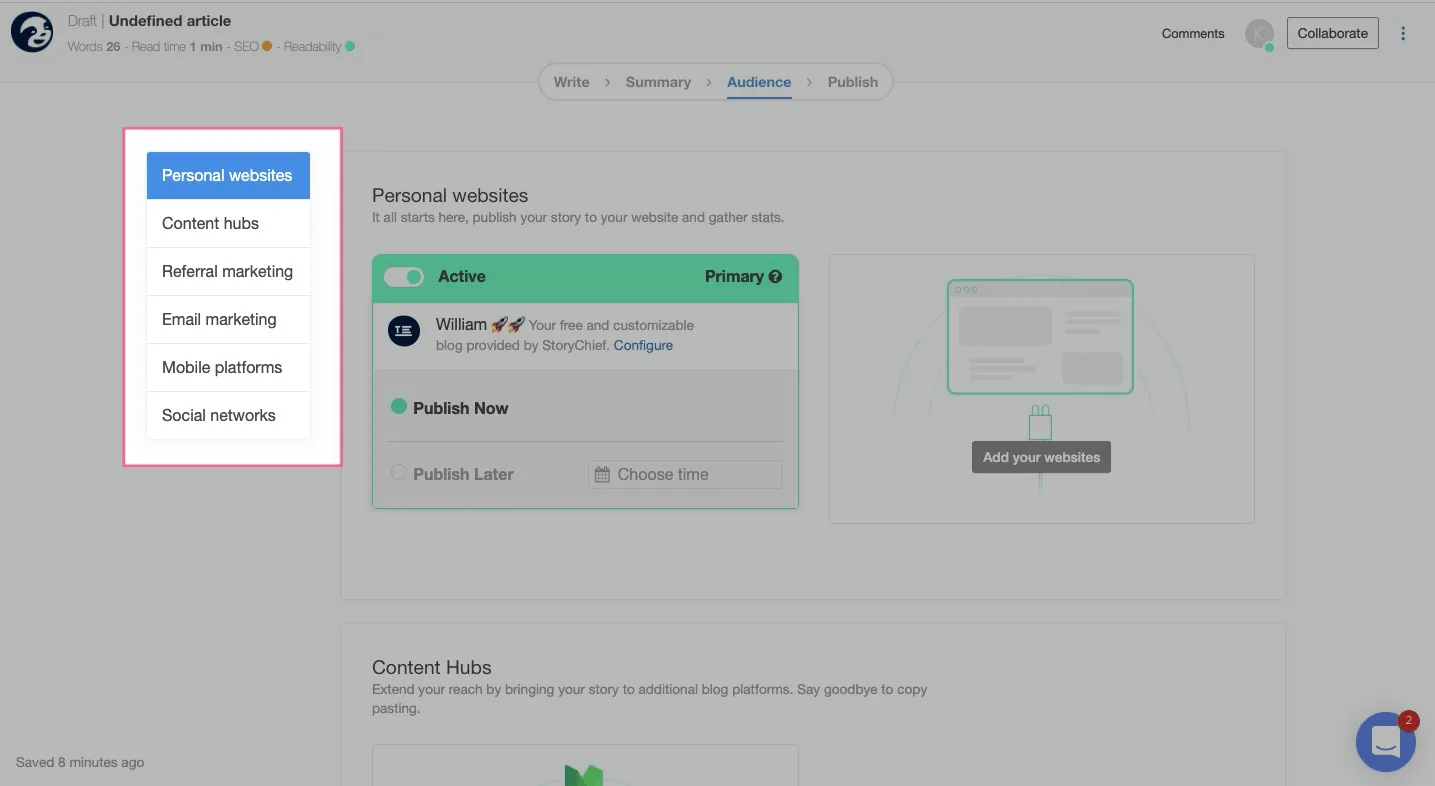1435x786 pixels.
Task: Open the chat support bubble
Action: [x=1385, y=741]
